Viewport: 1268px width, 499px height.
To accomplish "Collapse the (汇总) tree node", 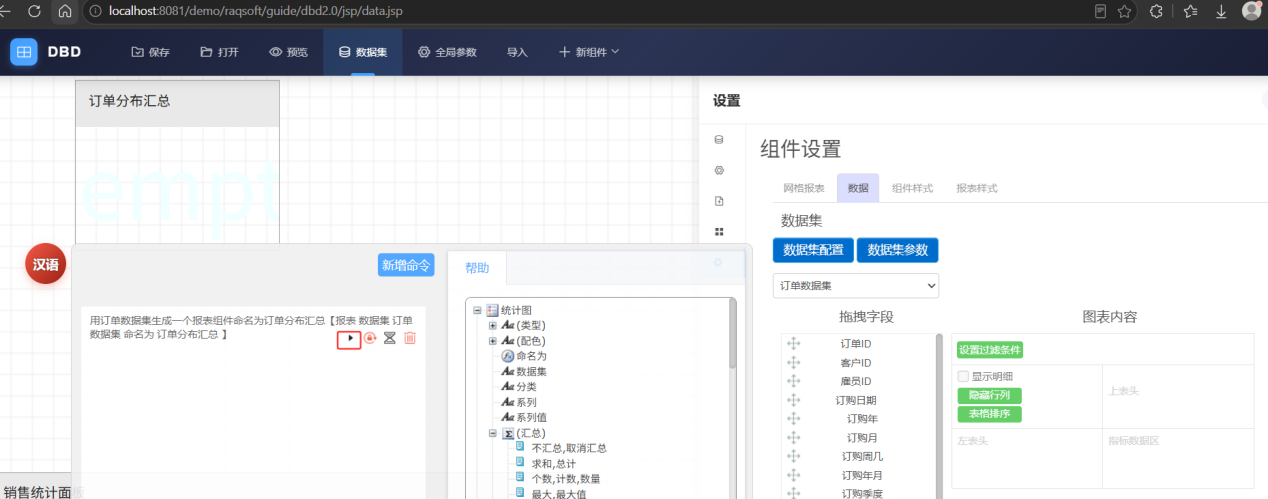I will click(x=492, y=433).
